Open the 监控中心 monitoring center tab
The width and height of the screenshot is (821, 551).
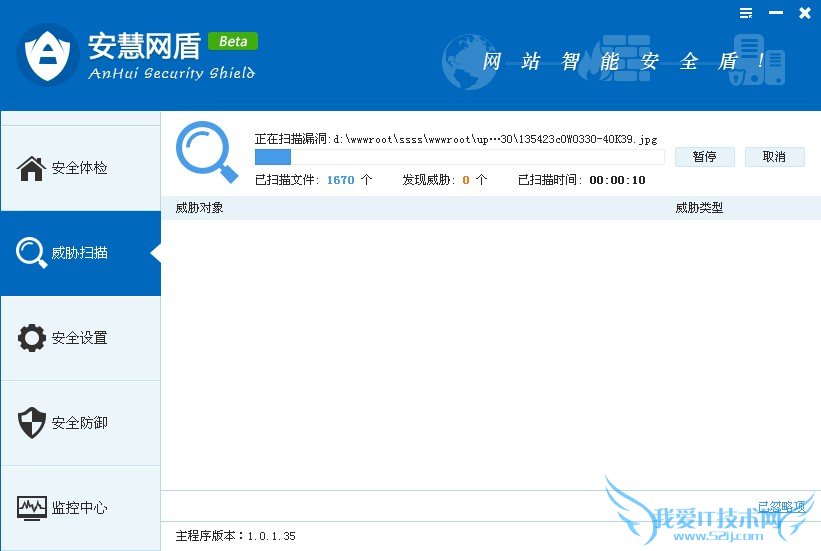80,508
